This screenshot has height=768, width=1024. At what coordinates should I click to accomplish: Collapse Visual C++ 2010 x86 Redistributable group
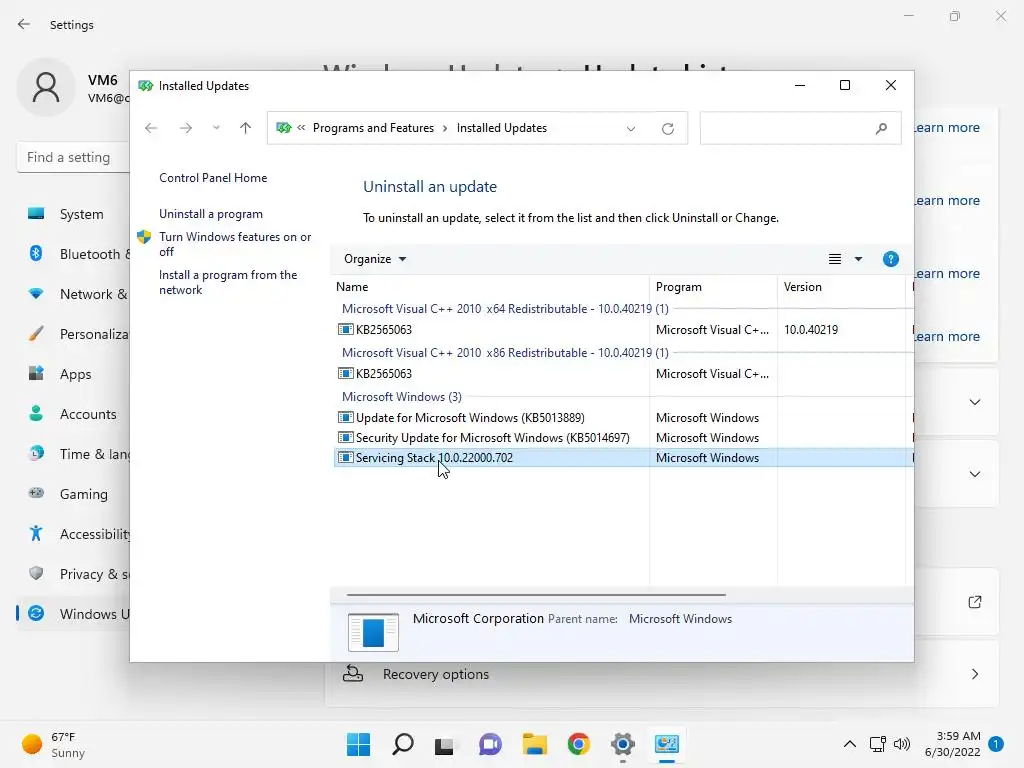(505, 353)
